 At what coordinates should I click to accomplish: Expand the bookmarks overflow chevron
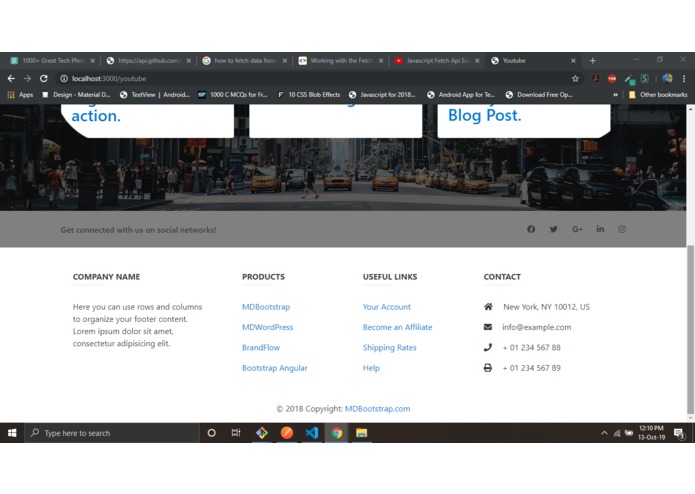tap(615, 95)
